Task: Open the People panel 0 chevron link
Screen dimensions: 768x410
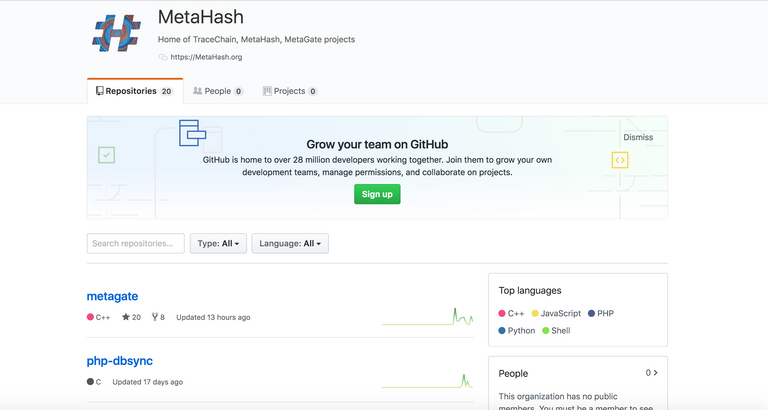Action: pos(651,373)
